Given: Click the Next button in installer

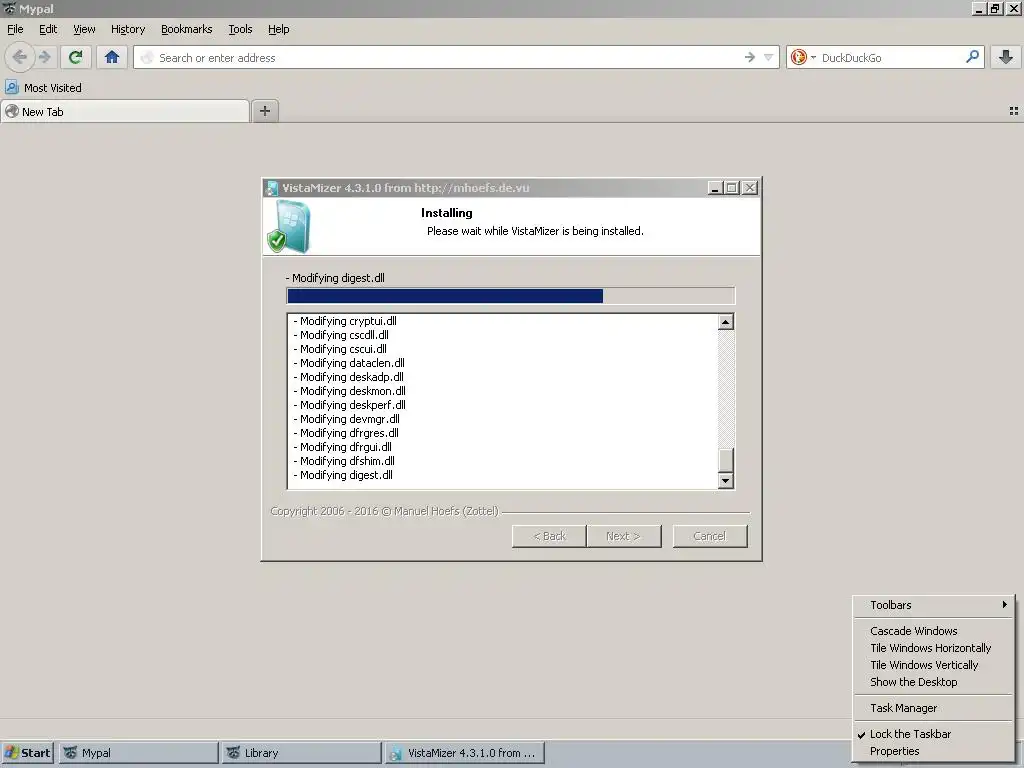Looking at the screenshot, I should click(x=624, y=536).
